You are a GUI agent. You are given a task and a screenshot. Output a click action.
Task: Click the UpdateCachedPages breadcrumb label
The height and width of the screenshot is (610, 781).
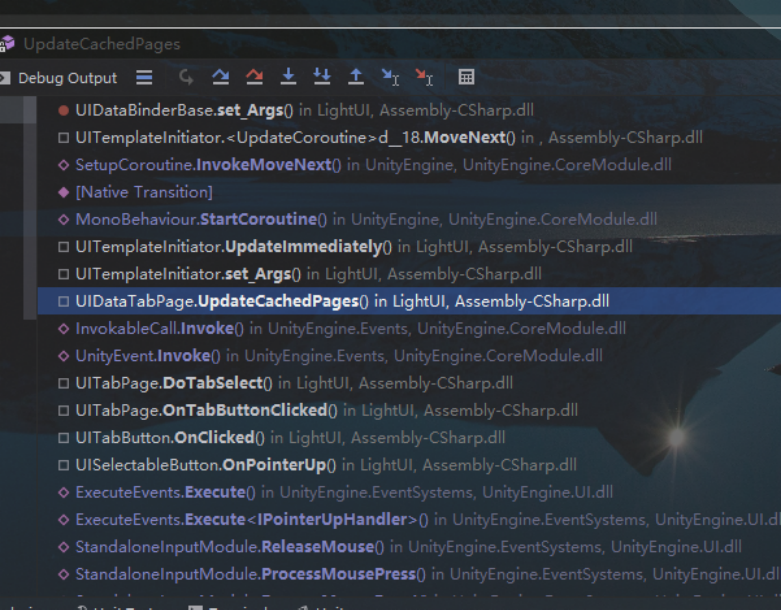(x=102, y=44)
